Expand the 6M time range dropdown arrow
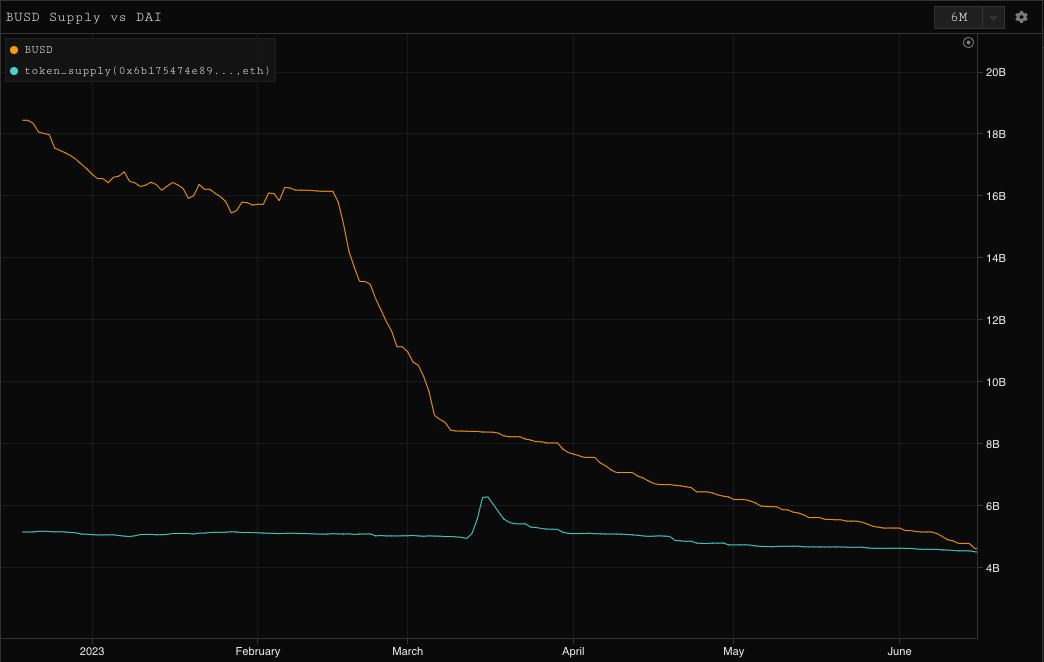Viewport: 1044px width, 662px height. (993, 18)
